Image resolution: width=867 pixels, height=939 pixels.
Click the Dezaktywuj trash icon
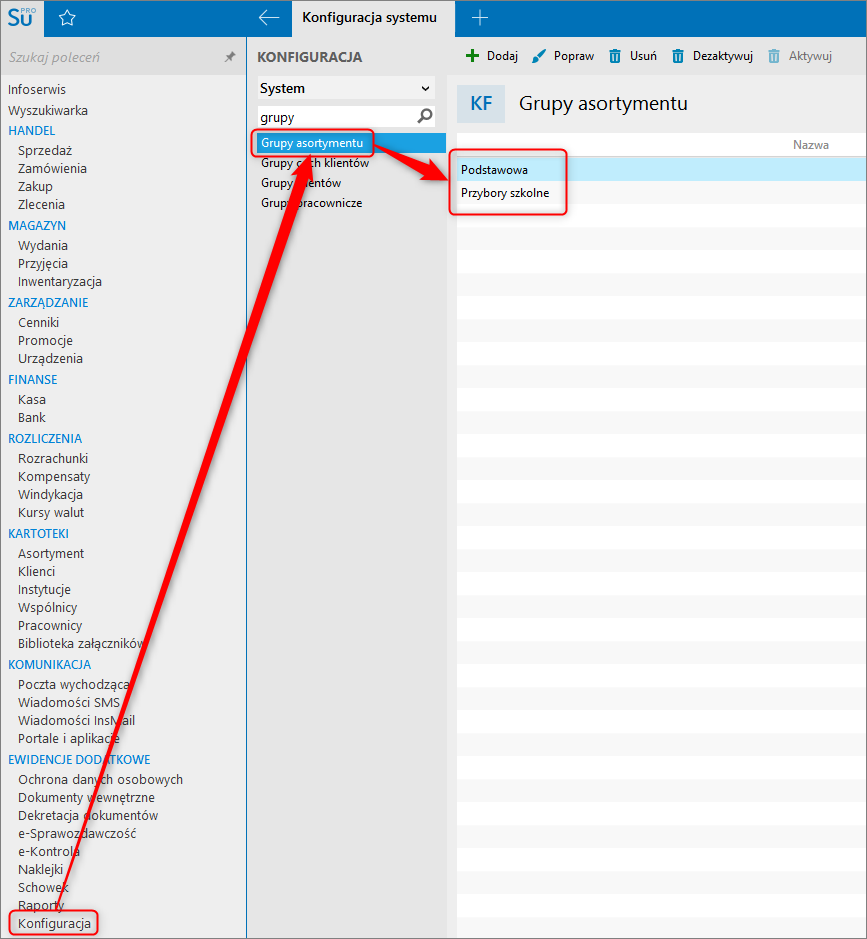(x=678, y=56)
